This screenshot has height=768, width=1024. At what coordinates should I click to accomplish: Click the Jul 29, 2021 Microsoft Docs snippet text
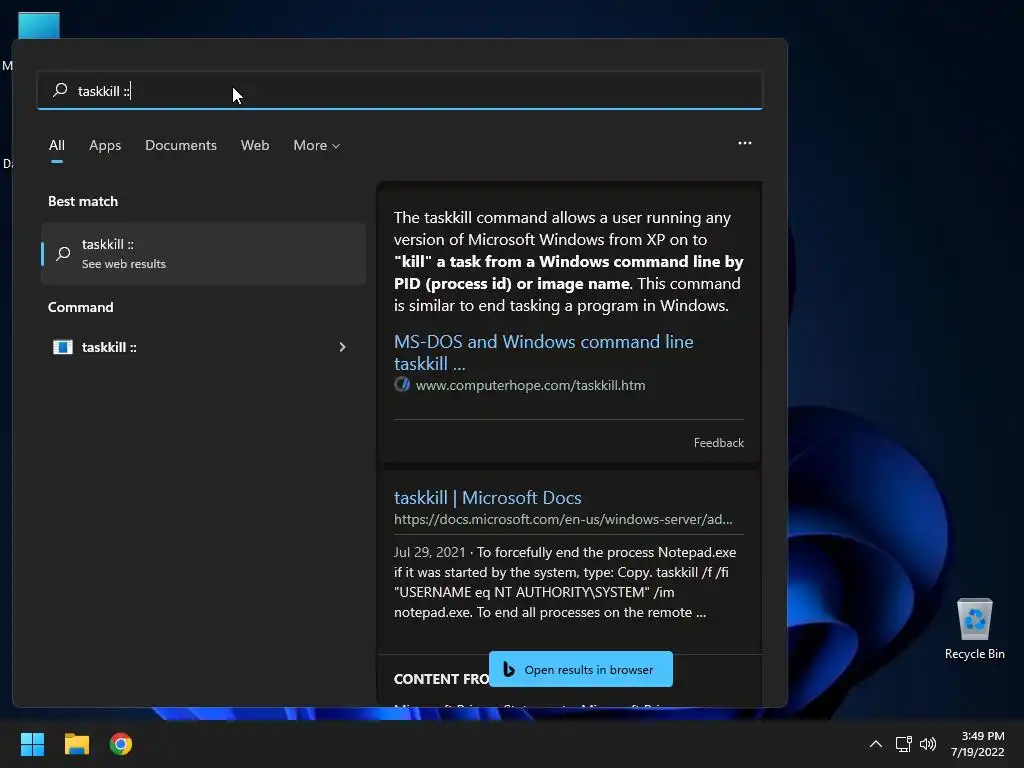[x=566, y=582]
